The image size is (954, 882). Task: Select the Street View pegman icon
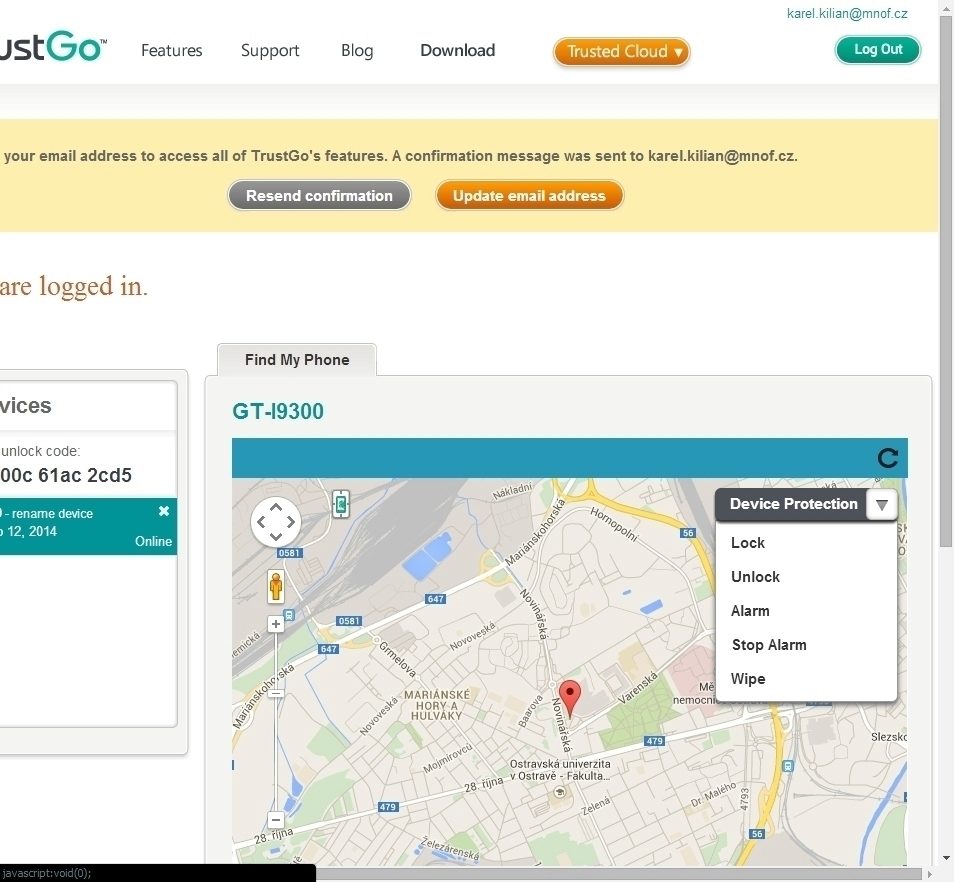tap(276, 587)
